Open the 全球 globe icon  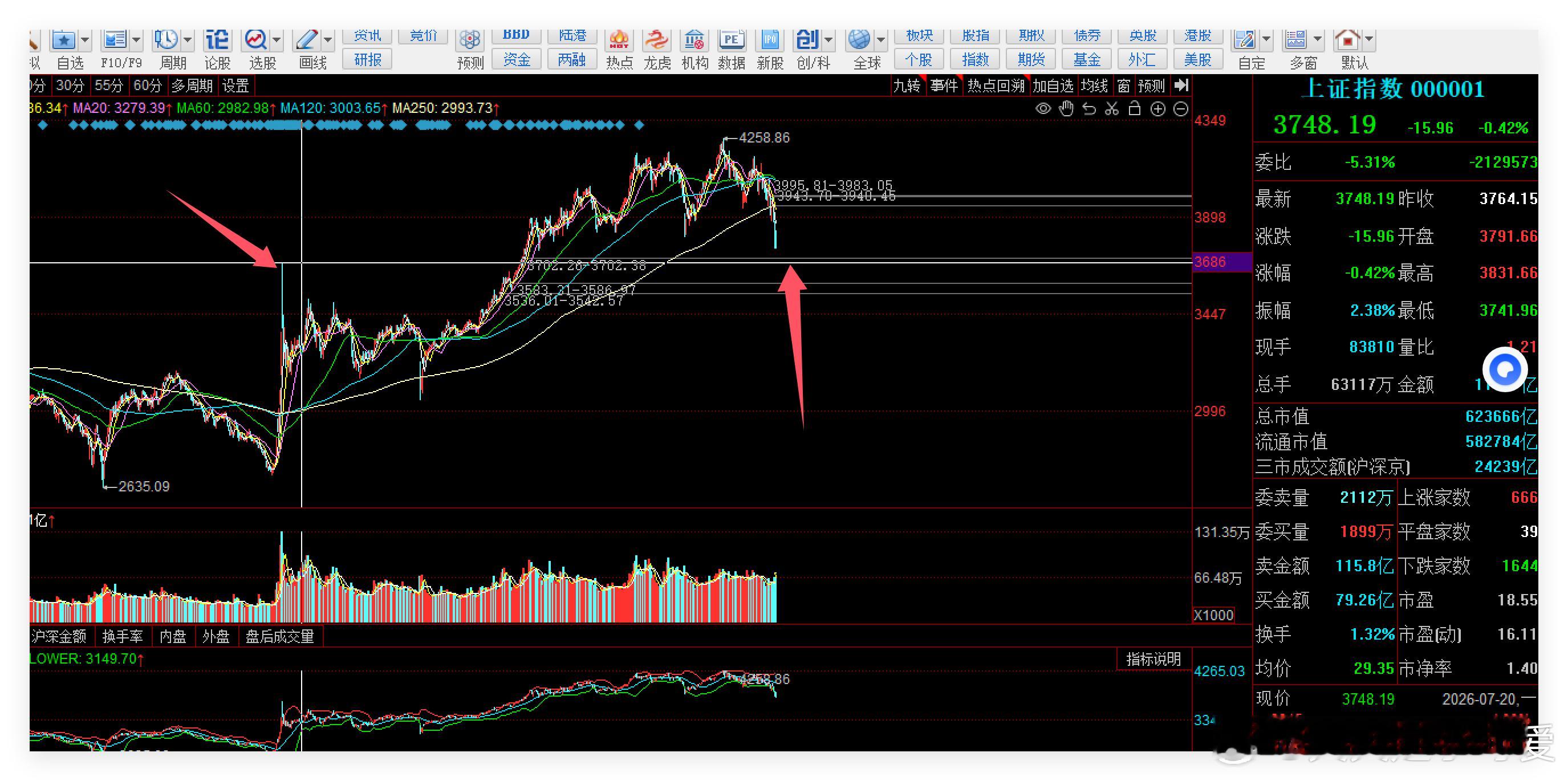pos(859,41)
